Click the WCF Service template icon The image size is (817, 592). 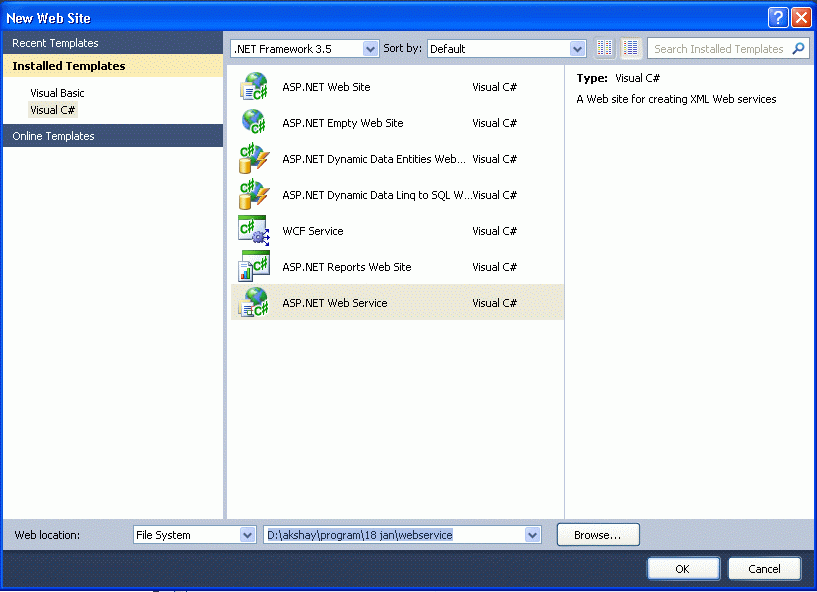[x=254, y=230]
